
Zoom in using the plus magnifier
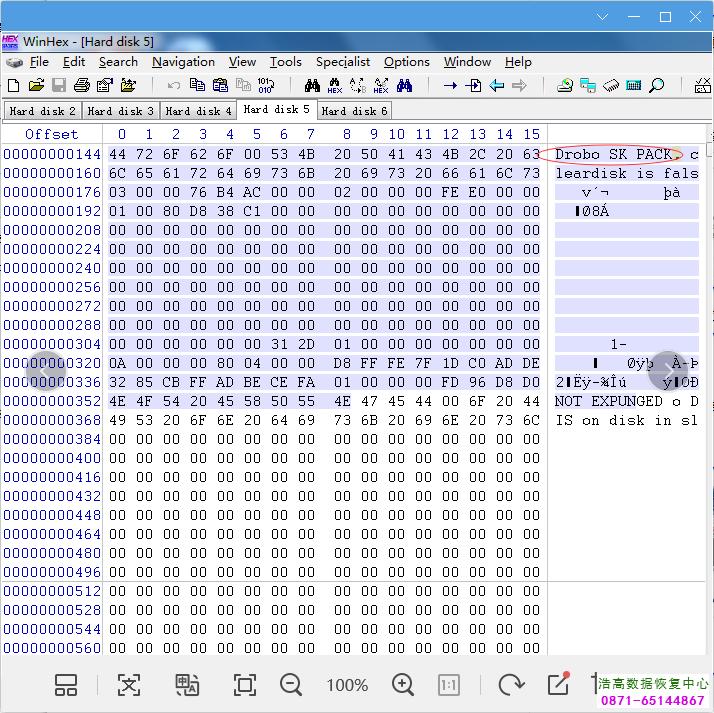click(x=403, y=685)
